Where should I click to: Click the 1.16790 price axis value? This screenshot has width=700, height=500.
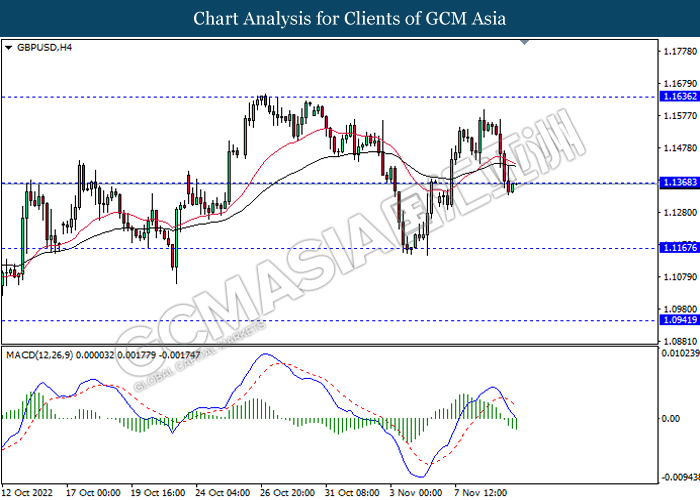point(680,84)
